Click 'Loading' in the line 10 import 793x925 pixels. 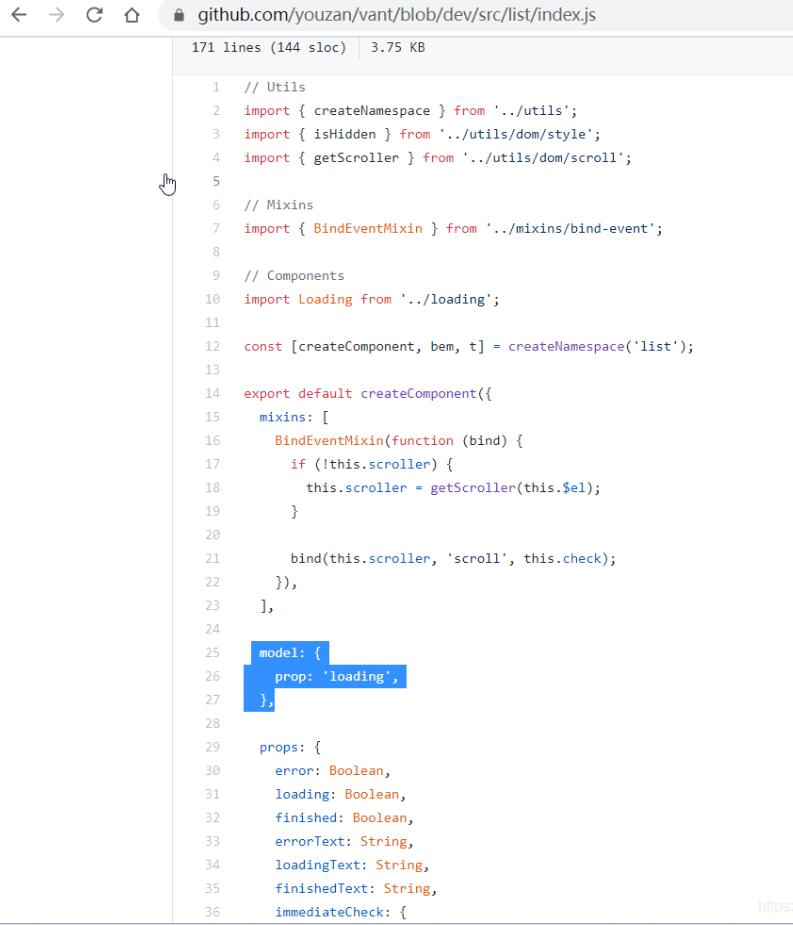coord(325,300)
